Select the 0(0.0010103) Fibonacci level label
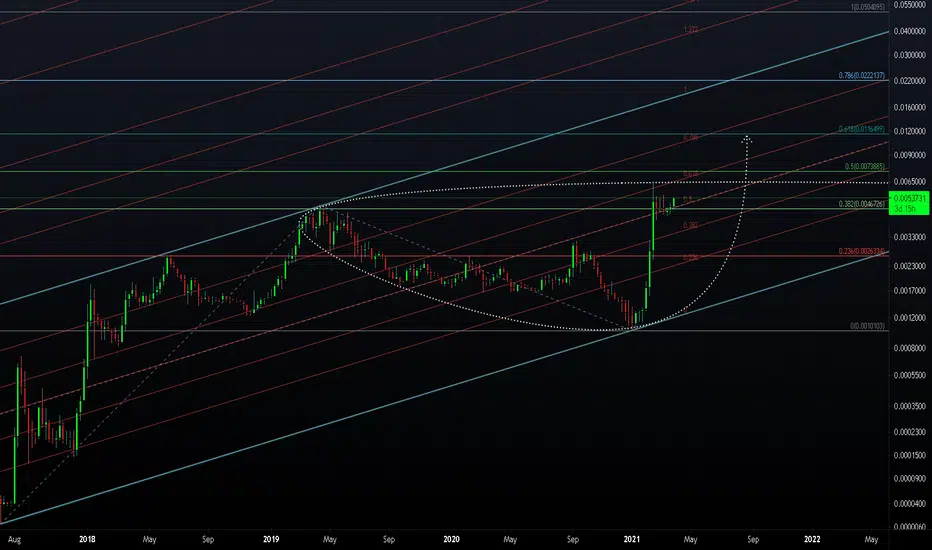The height and width of the screenshot is (550, 932). (x=868, y=326)
